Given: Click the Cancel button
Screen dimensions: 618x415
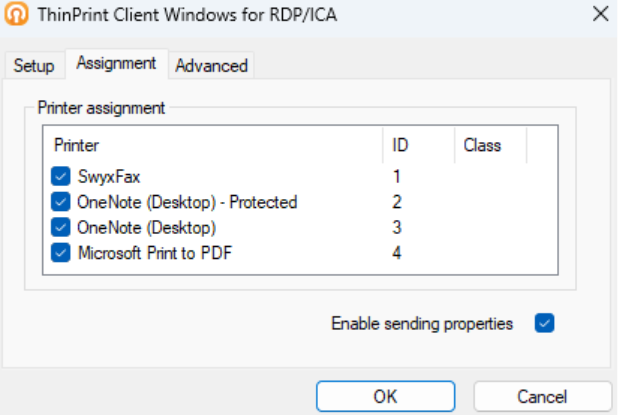Looking at the screenshot, I should (542, 396).
